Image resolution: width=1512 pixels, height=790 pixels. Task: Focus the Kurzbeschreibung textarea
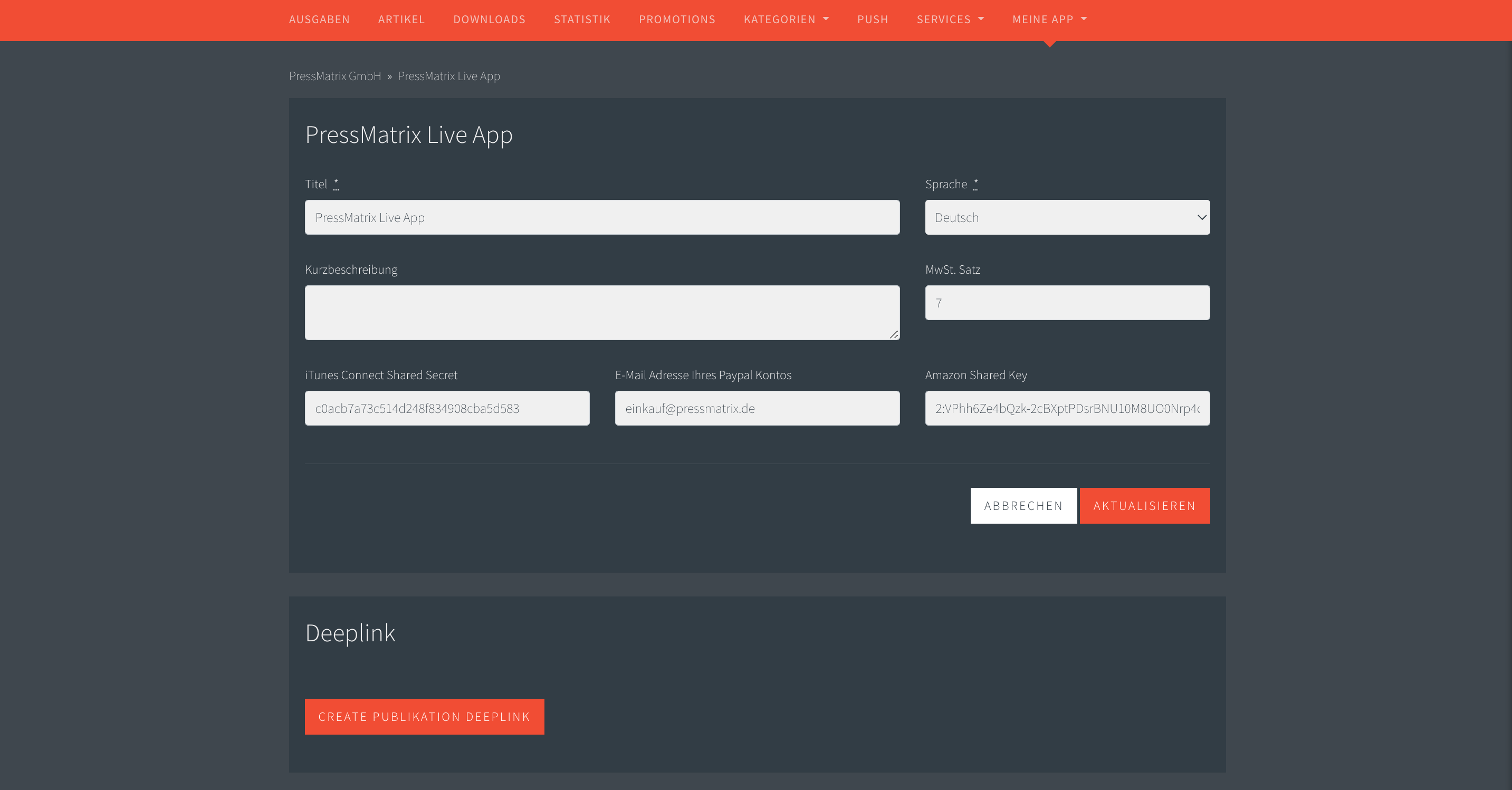coord(602,312)
